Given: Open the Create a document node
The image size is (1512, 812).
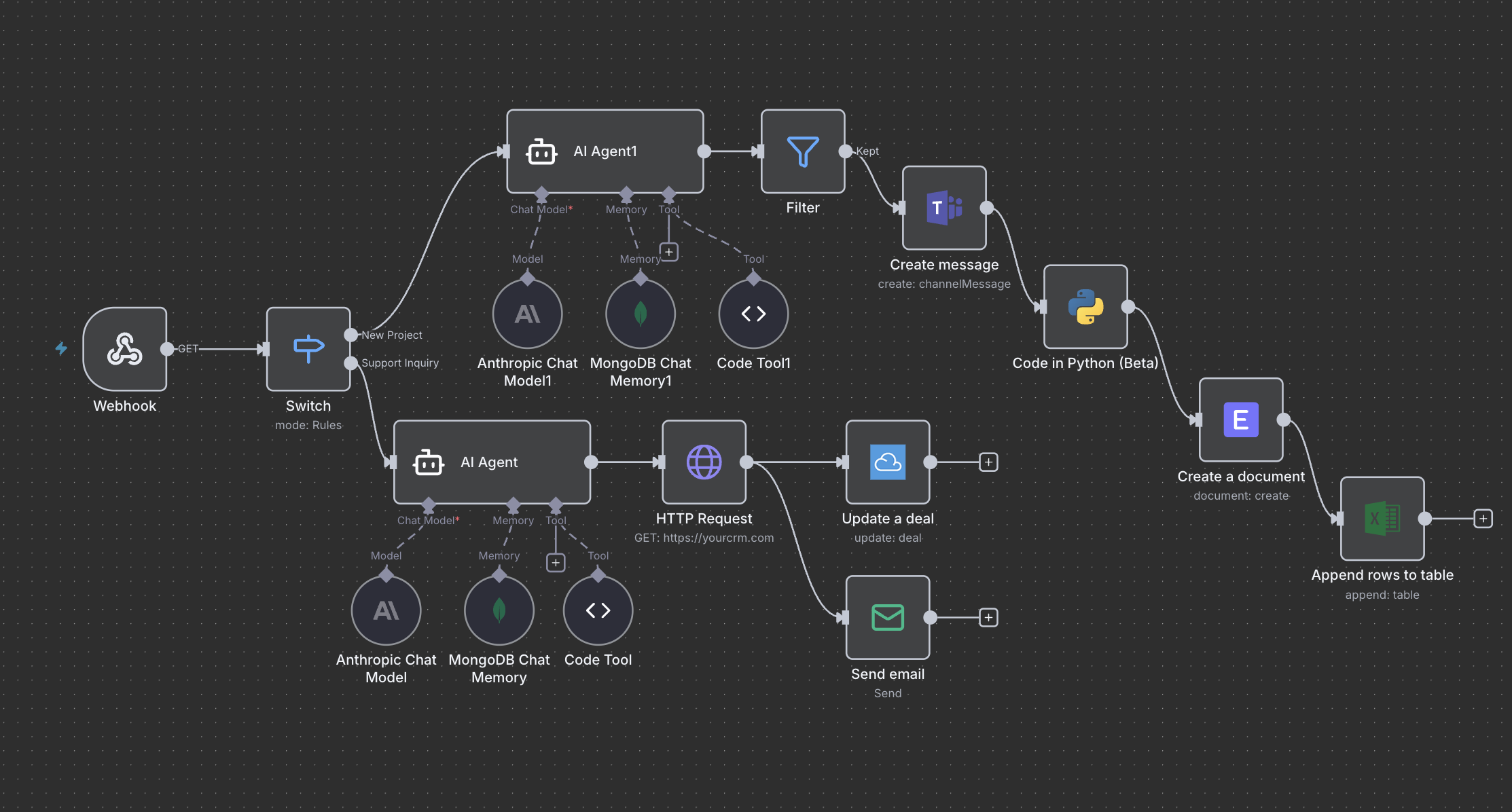Looking at the screenshot, I should point(1240,420).
